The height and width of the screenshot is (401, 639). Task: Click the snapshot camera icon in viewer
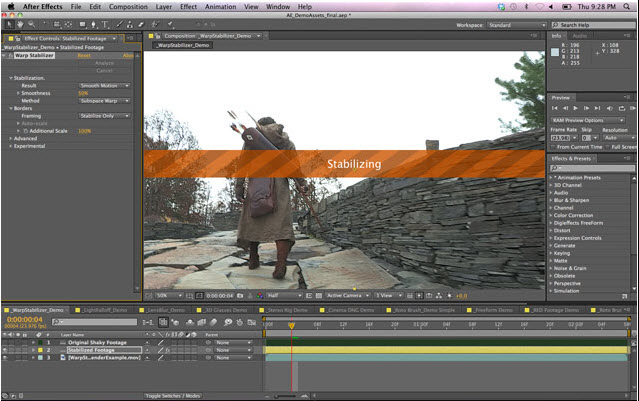[240, 295]
